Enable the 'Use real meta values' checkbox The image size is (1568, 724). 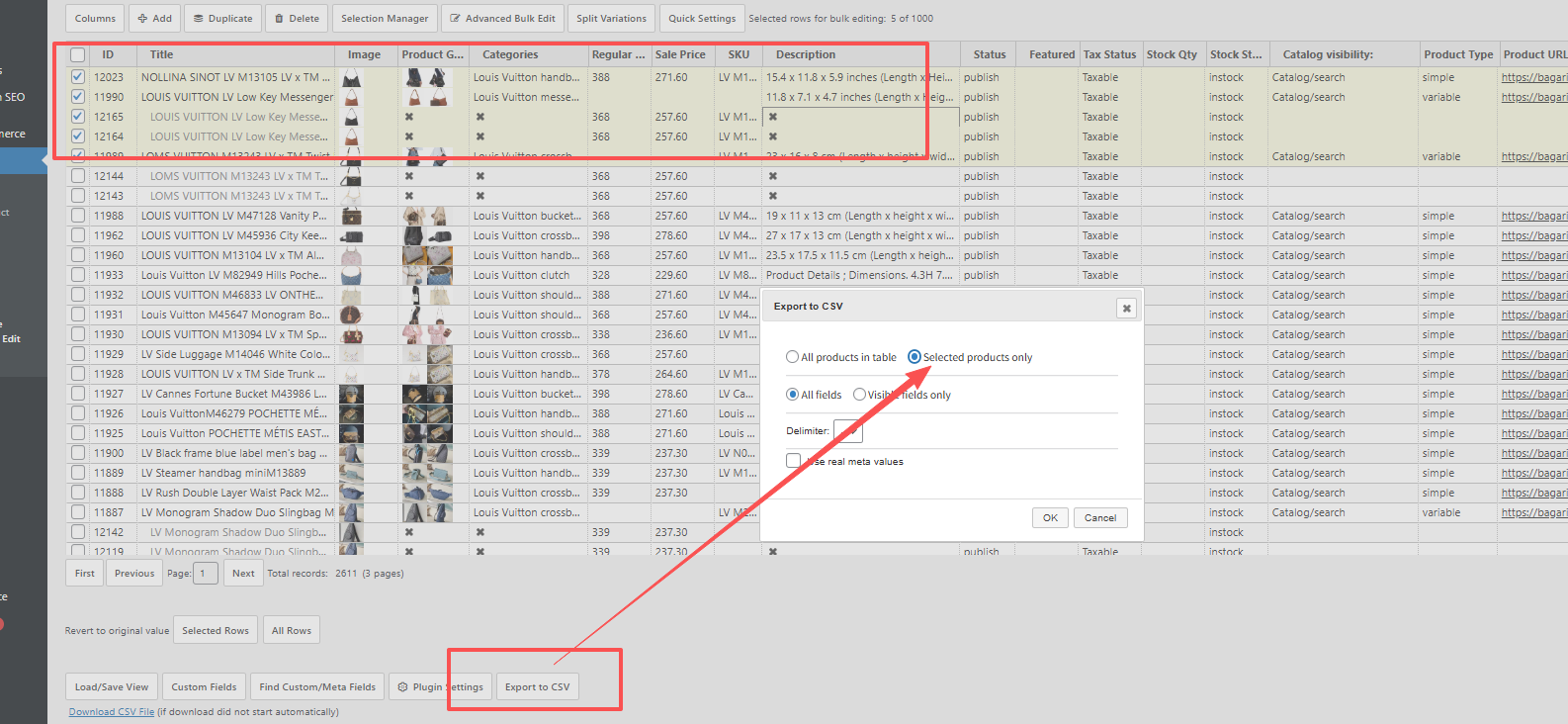tap(793, 461)
